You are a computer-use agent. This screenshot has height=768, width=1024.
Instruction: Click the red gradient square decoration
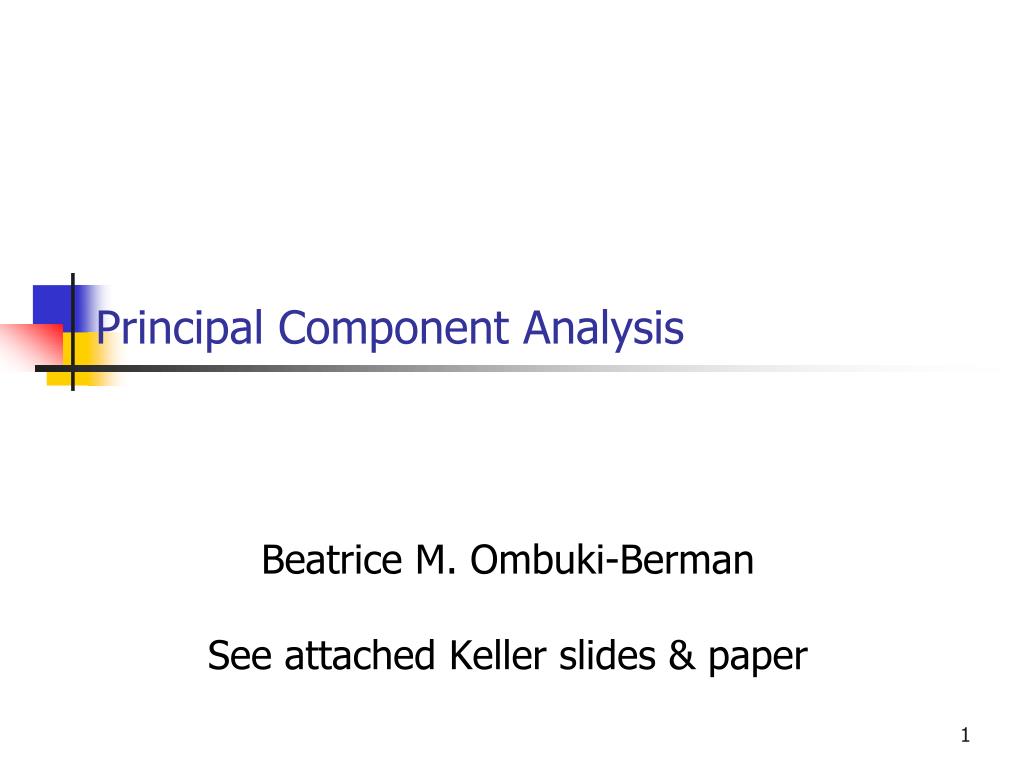pyautogui.click(x=31, y=344)
